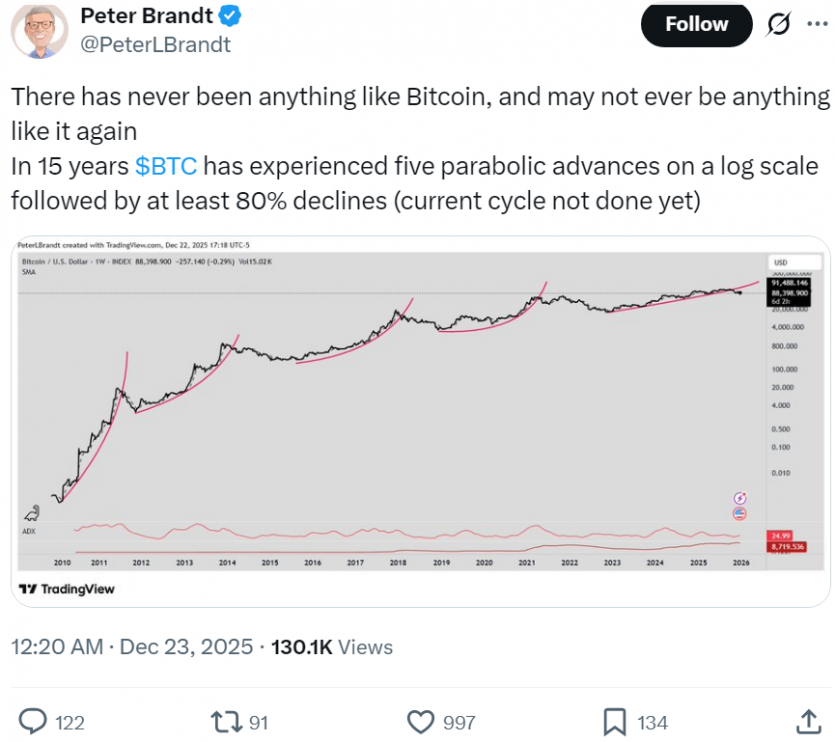Click the US flag icon on chart

[741, 513]
